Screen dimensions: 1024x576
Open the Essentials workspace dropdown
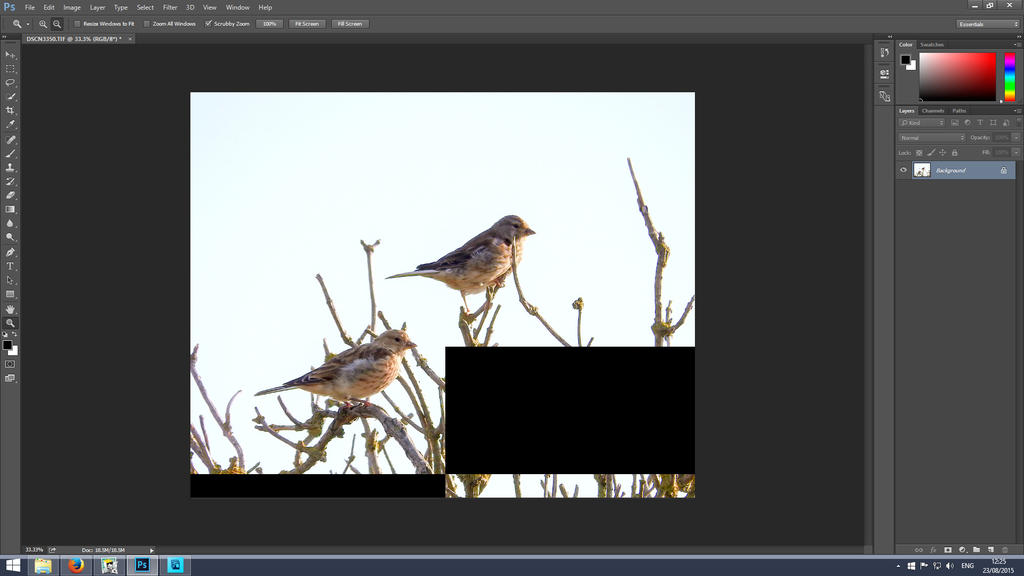tap(985, 23)
